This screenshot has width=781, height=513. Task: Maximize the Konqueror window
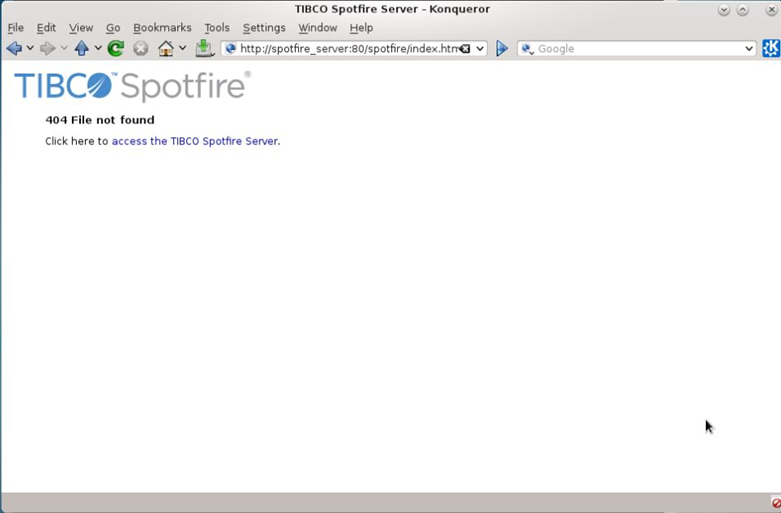coord(743,9)
